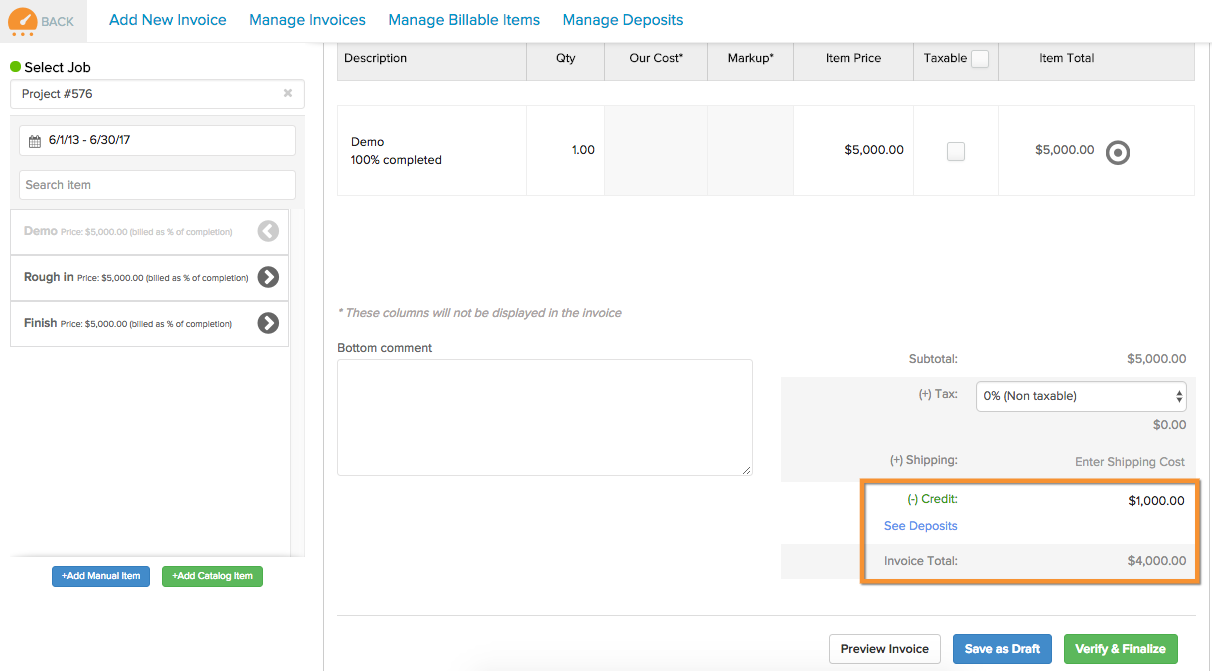Click the Markup* column header
This screenshot has height=671, width=1212.
(x=750, y=59)
